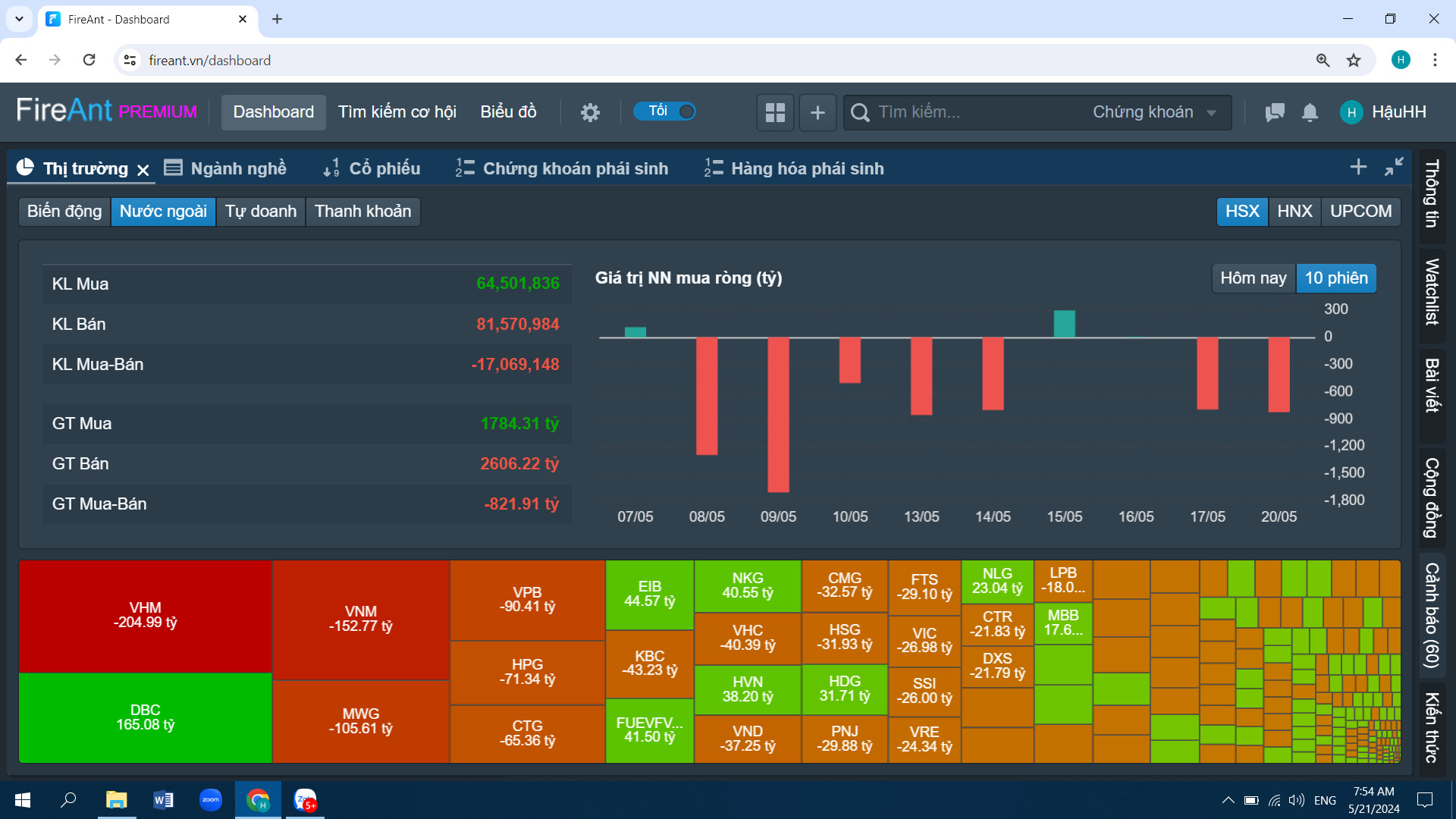Click the Thanh khoản button
The height and width of the screenshot is (819, 1456).
[362, 212]
